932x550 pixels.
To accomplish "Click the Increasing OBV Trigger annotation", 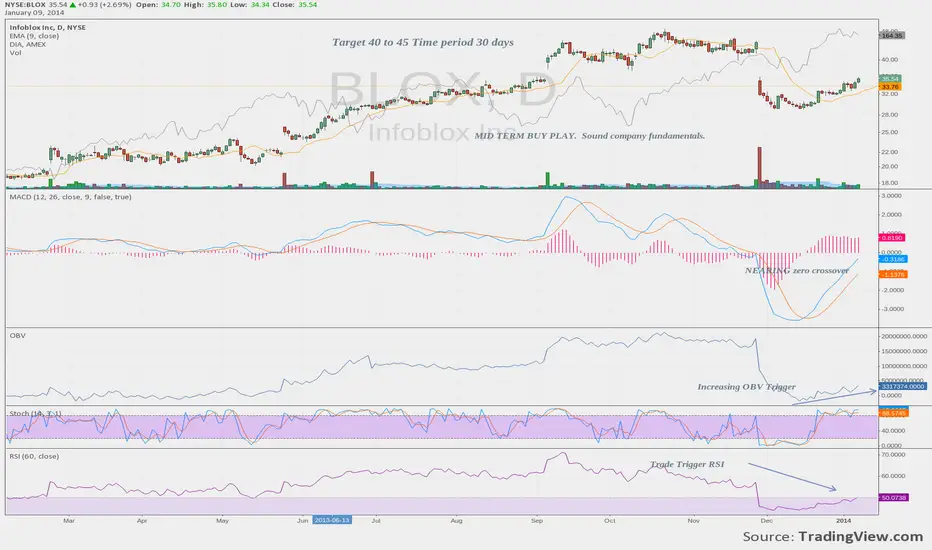I will (747, 386).
